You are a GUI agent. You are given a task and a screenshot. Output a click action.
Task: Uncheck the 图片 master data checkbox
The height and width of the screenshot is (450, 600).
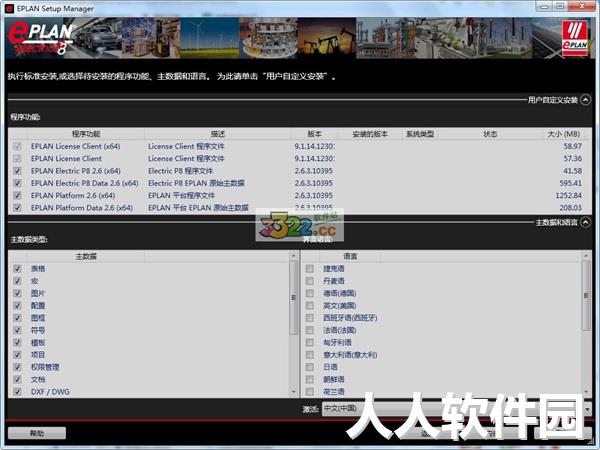(x=17, y=293)
